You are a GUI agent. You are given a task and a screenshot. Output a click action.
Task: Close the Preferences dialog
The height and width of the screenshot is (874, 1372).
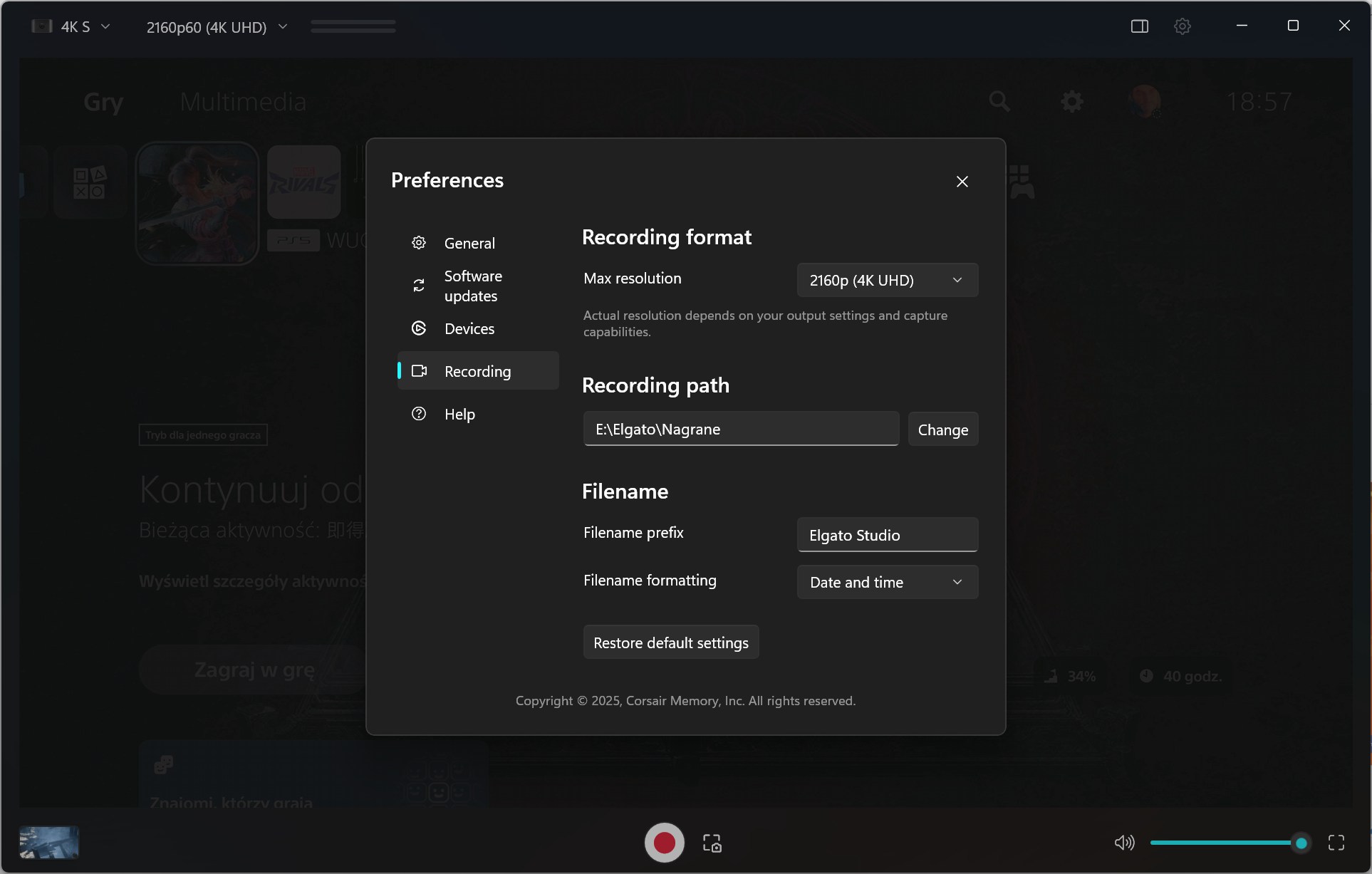(x=962, y=182)
